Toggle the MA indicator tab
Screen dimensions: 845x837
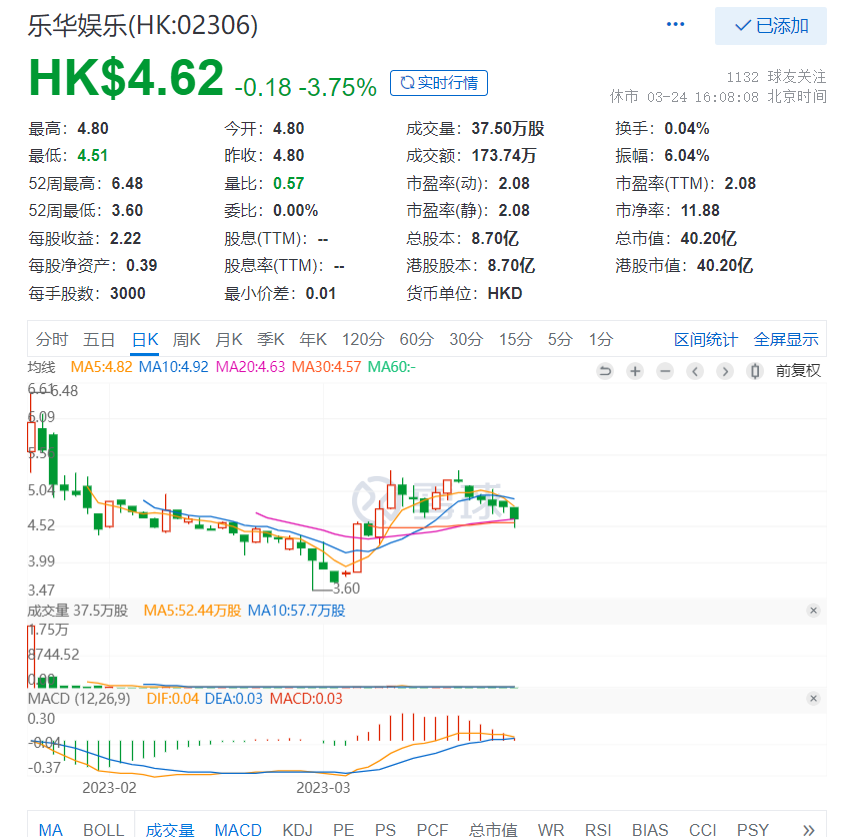click(50, 829)
